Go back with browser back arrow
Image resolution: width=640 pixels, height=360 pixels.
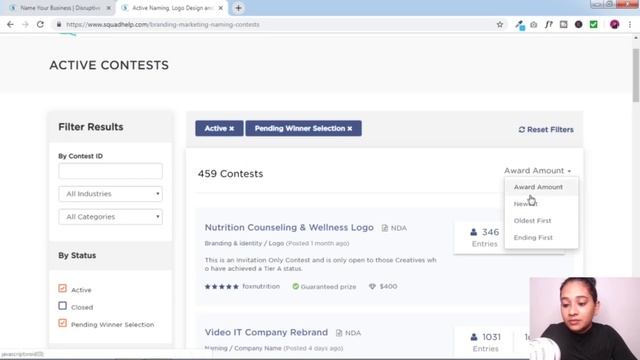click(x=10, y=24)
